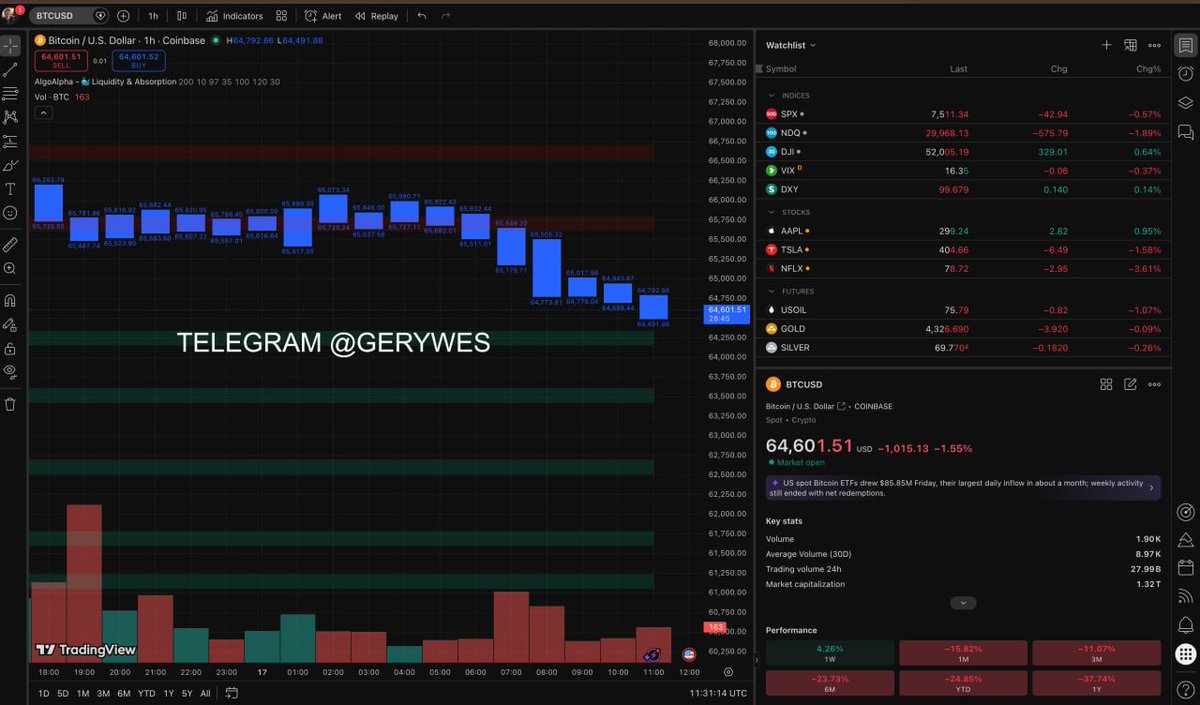Click the blue BUY 64,601.52 button
The width and height of the screenshot is (1200, 705).
(138, 61)
